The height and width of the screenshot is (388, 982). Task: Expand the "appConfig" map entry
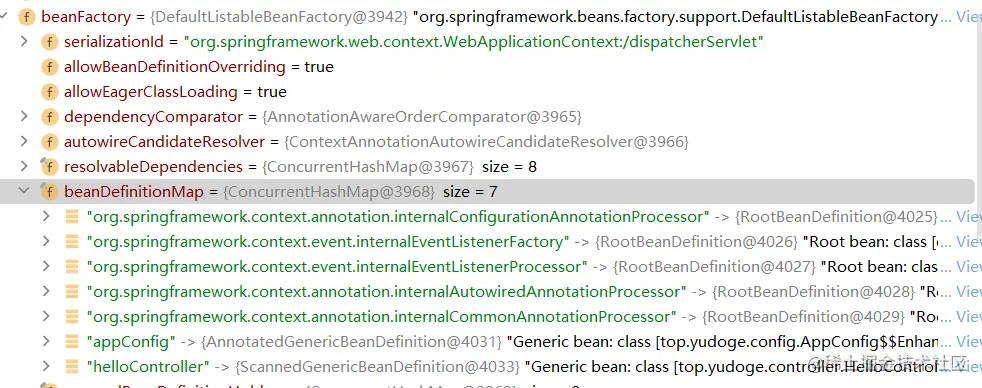46,342
